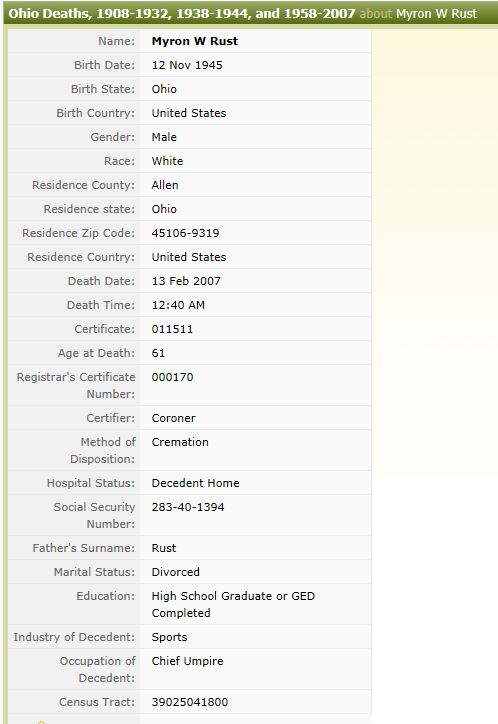This screenshot has height=724, width=498.
Task: Click the Divorced marital status value
Action: [175, 572]
